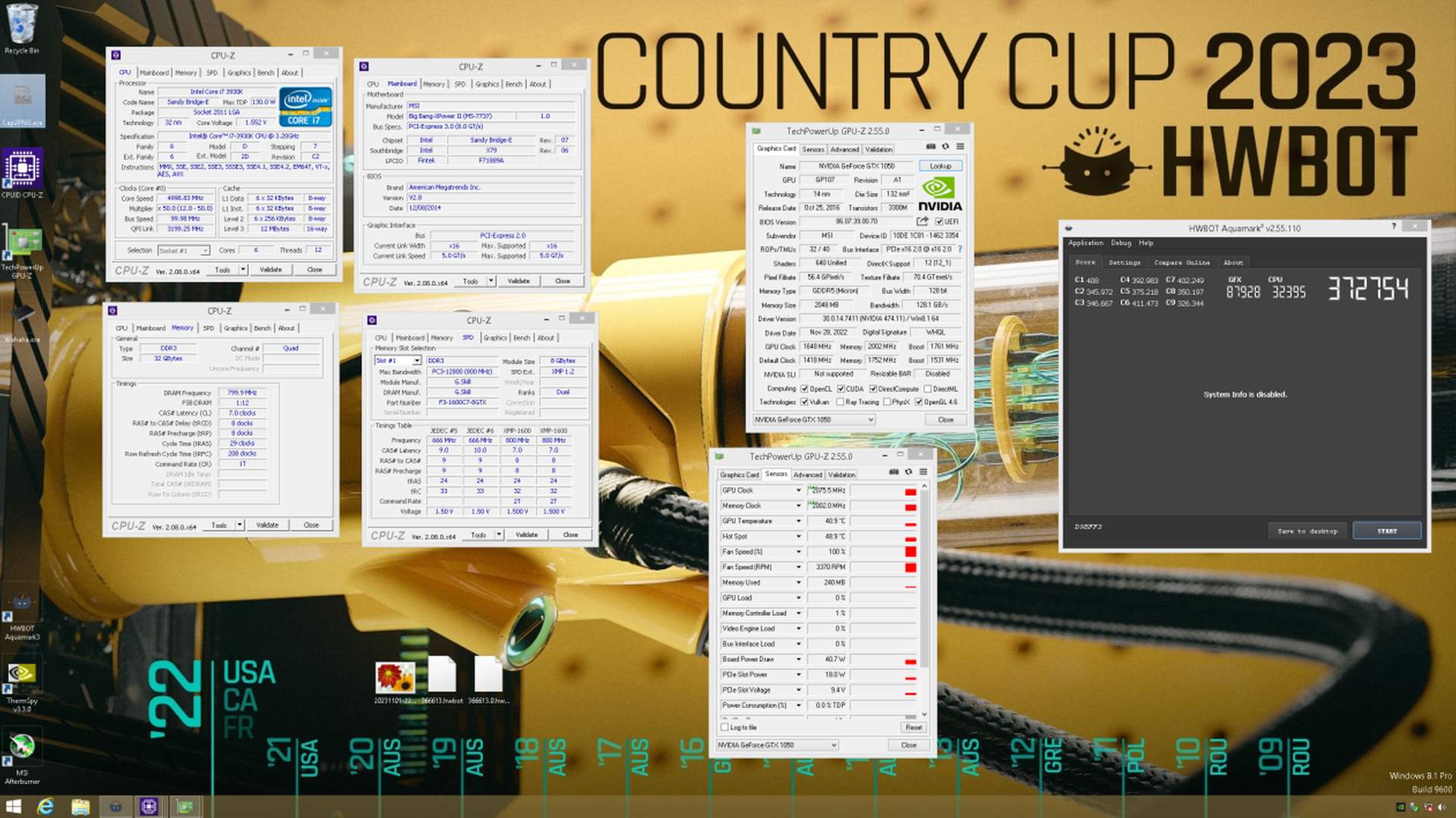Open the Debug menu in Aquamark3

(x=1121, y=243)
